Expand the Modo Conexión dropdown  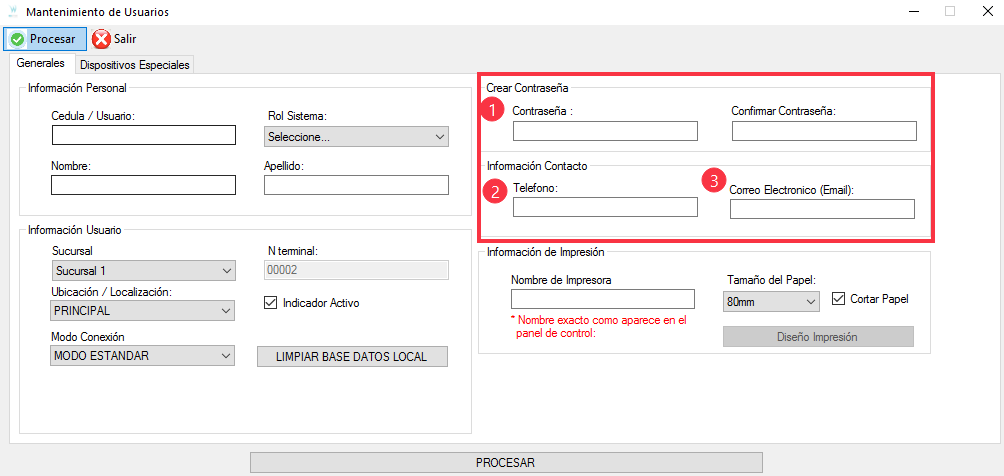click(x=142, y=356)
